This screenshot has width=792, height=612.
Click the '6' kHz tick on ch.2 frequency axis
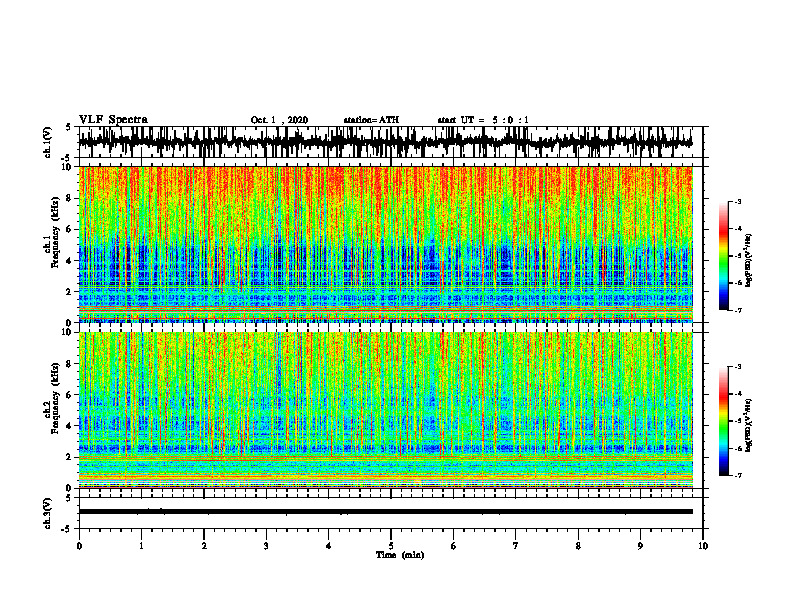click(70, 395)
